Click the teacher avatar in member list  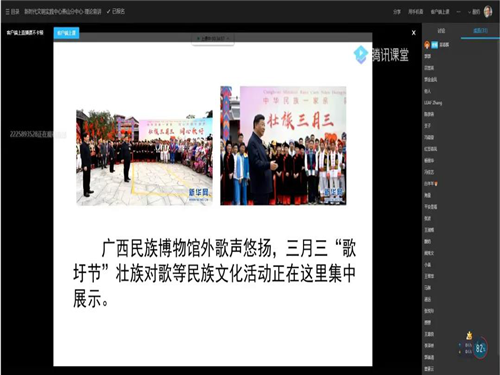[x=427, y=45]
